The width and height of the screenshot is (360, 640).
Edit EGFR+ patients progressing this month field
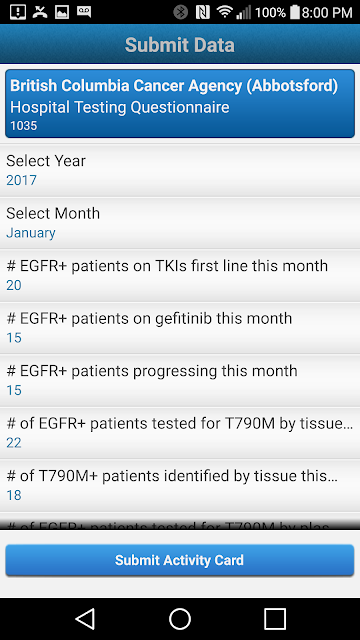180,380
